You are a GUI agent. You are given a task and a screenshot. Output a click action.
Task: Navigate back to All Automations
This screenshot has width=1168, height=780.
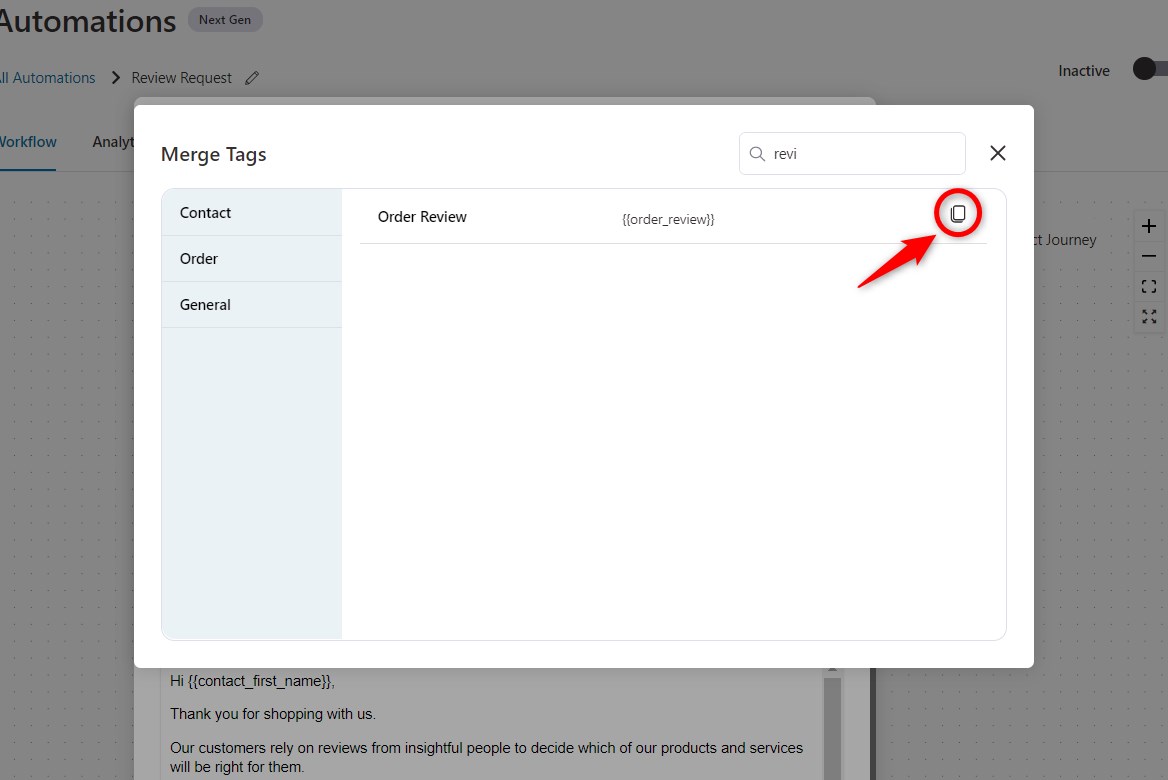[47, 77]
